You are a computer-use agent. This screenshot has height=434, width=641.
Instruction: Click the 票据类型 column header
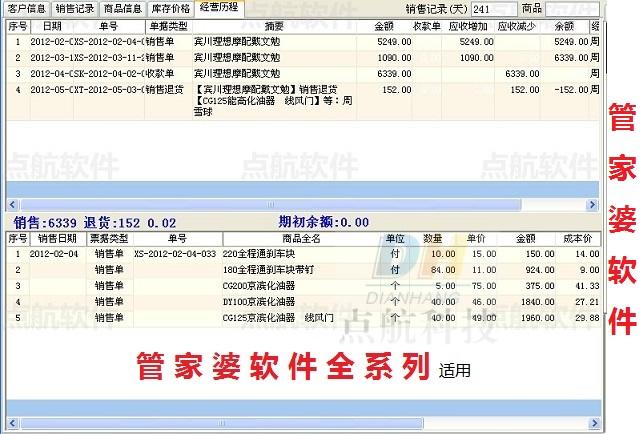coord(109,239)
